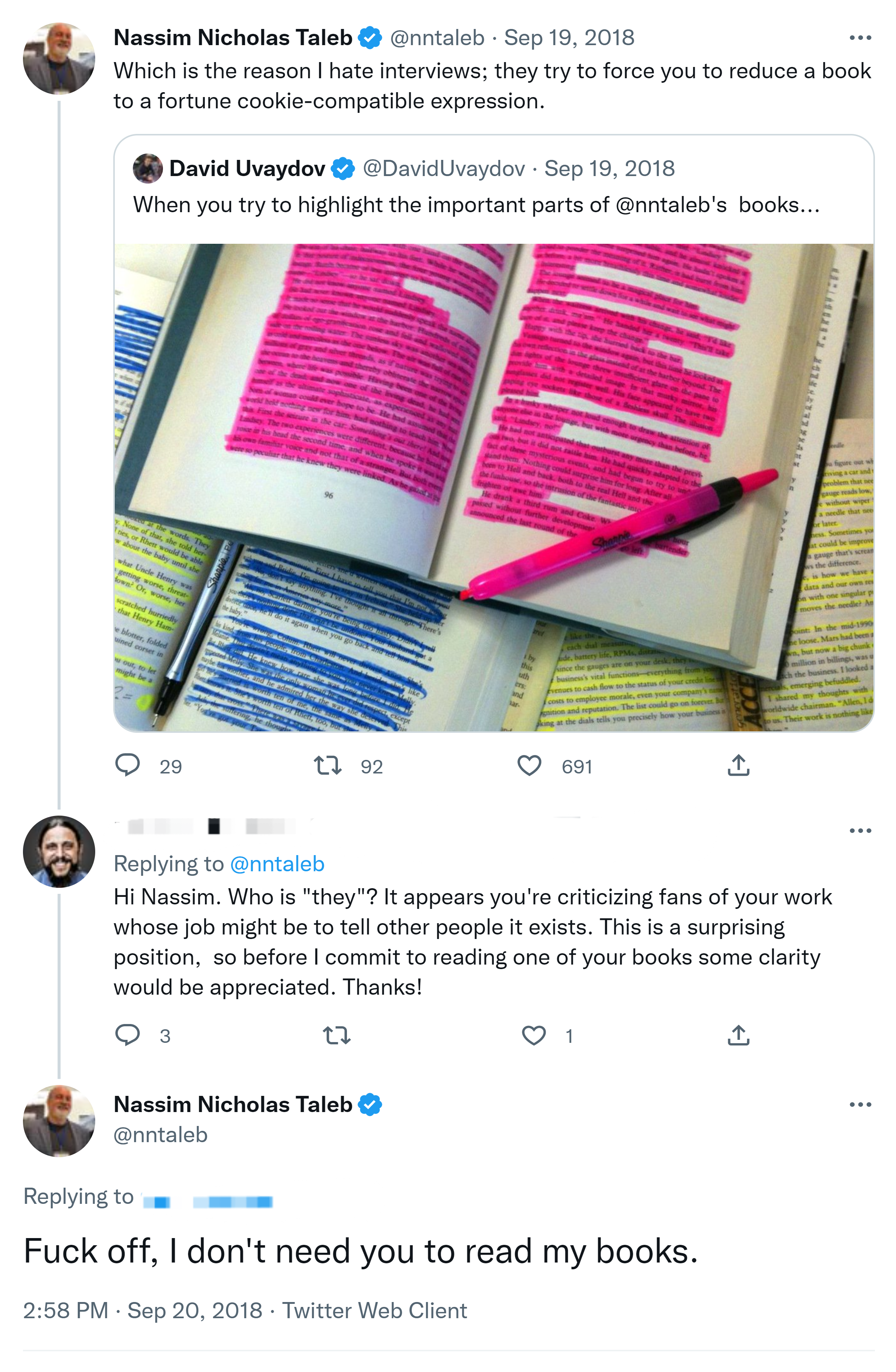Reply to Taleb's top tweet
The width and height of the screenshot is (896, 1372).
tap(128, 766)
